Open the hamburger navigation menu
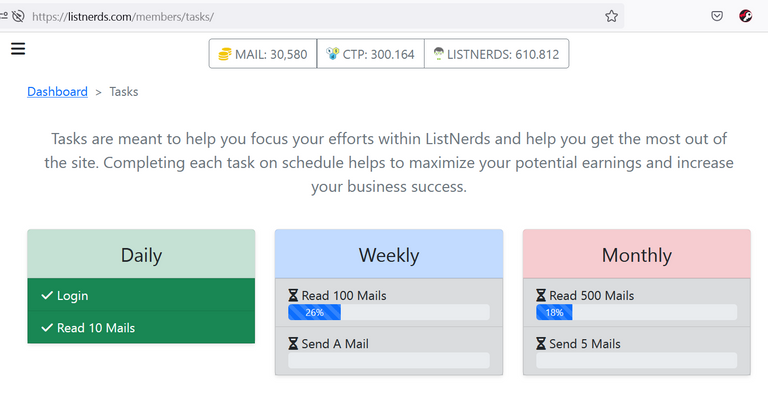The height and width of the screenshot is (396, 768). [18, 49]
